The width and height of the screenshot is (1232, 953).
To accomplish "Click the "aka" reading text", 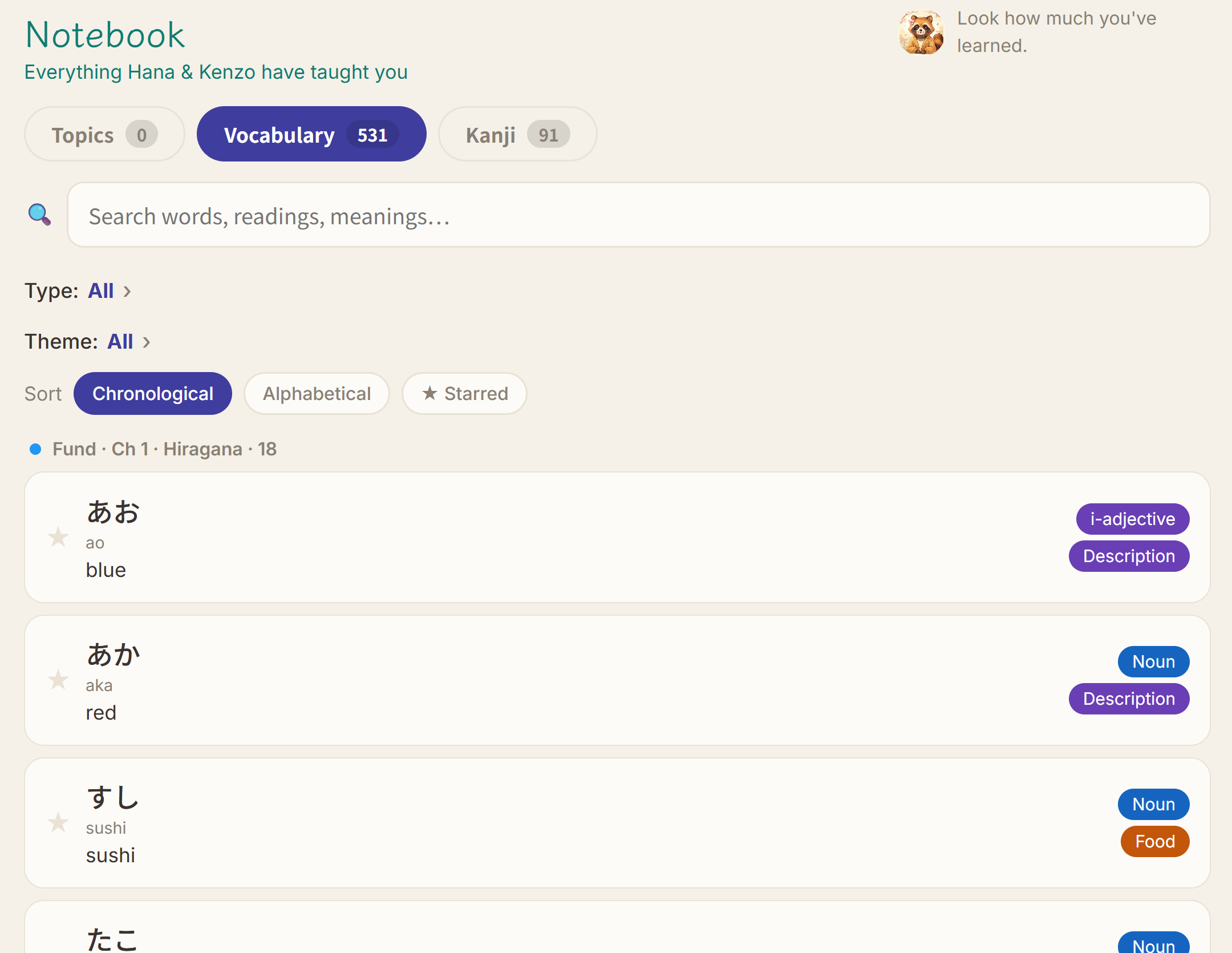I will point(99,685).
